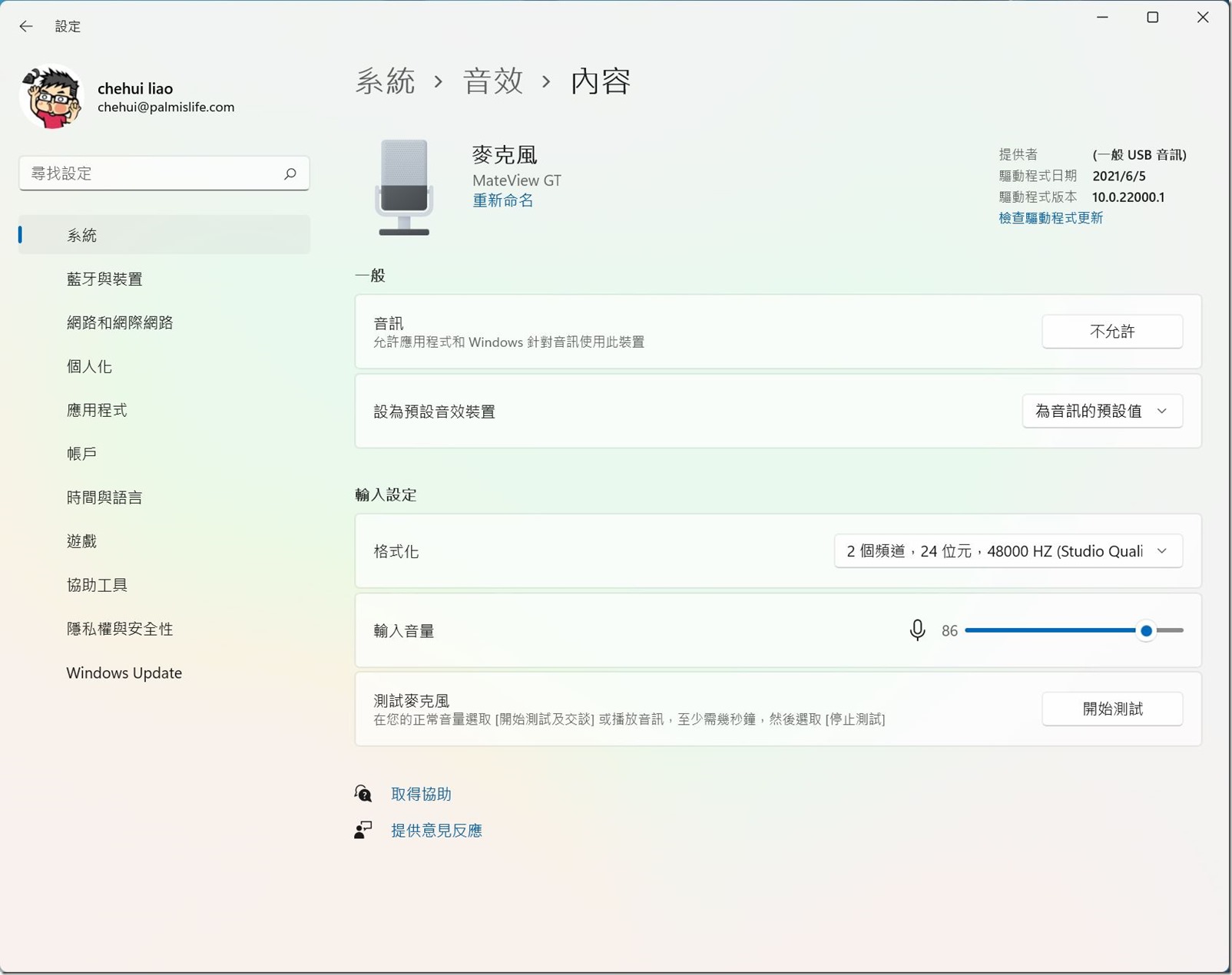1232x975 pixels.
Task: Go to 系統 in the breadcrumb
Action: tap(386, 81)
